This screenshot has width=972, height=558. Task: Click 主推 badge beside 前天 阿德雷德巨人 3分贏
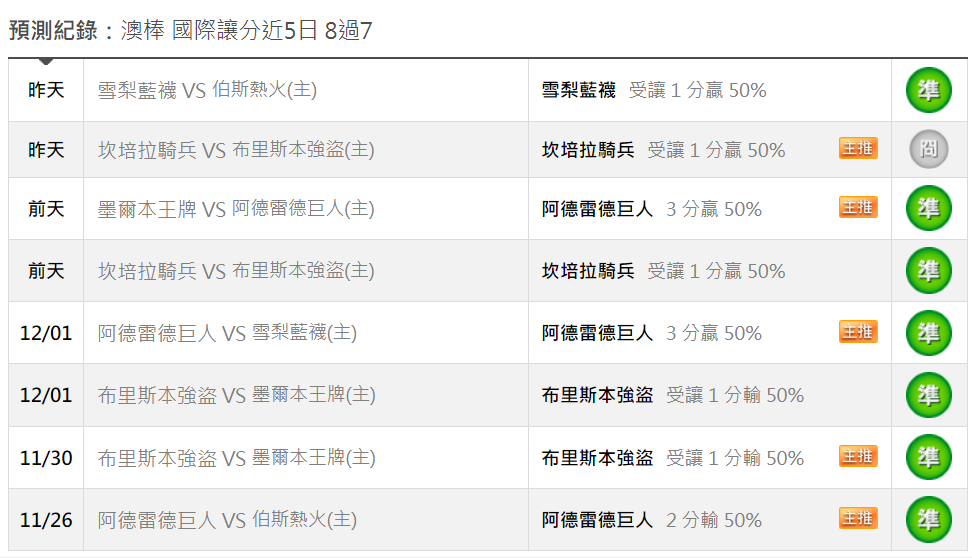pyautogui.click(x=858, y=207)
